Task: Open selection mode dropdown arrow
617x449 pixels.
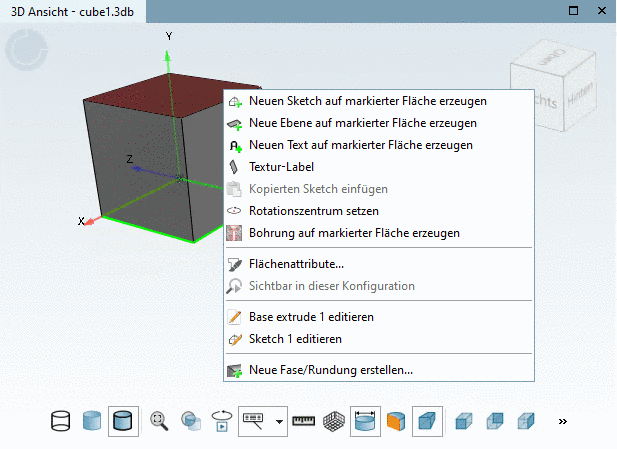Action: [x=279, y=421]
